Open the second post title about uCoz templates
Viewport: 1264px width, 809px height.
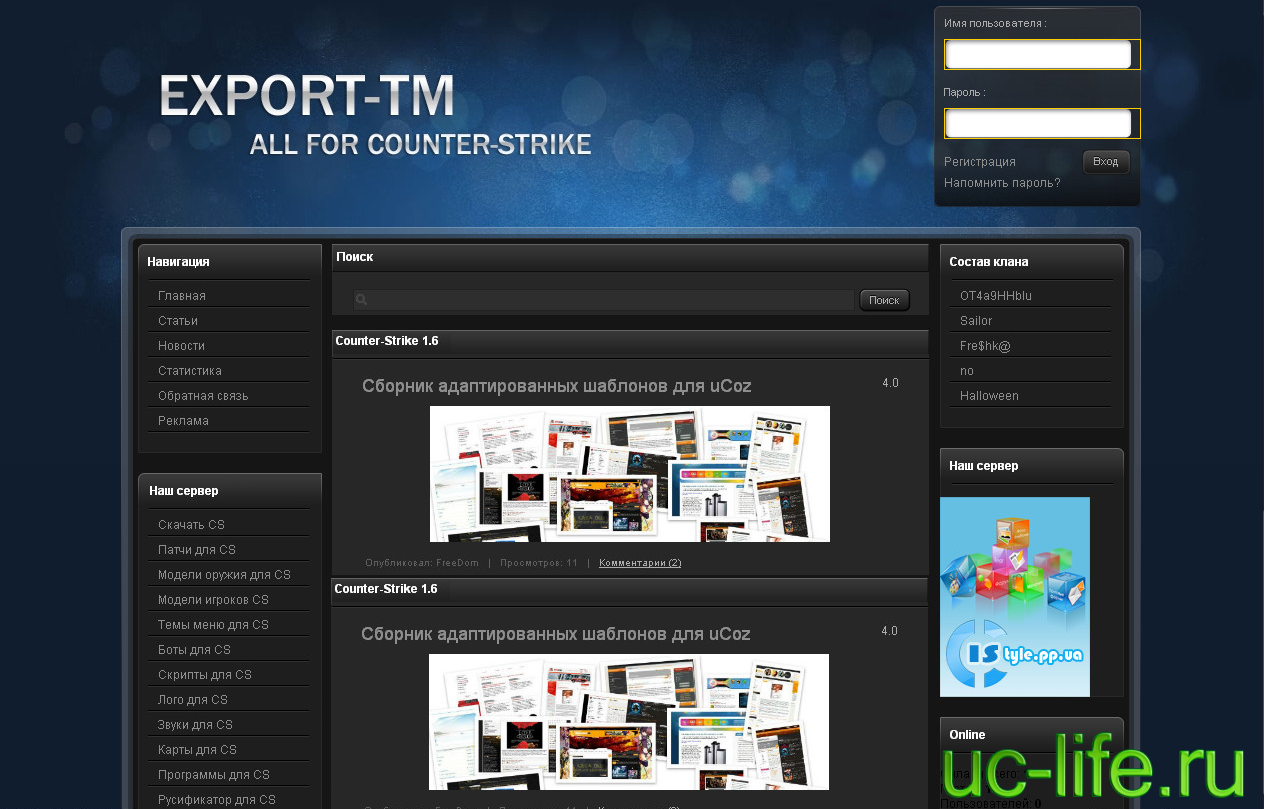[x=555, y=634]
